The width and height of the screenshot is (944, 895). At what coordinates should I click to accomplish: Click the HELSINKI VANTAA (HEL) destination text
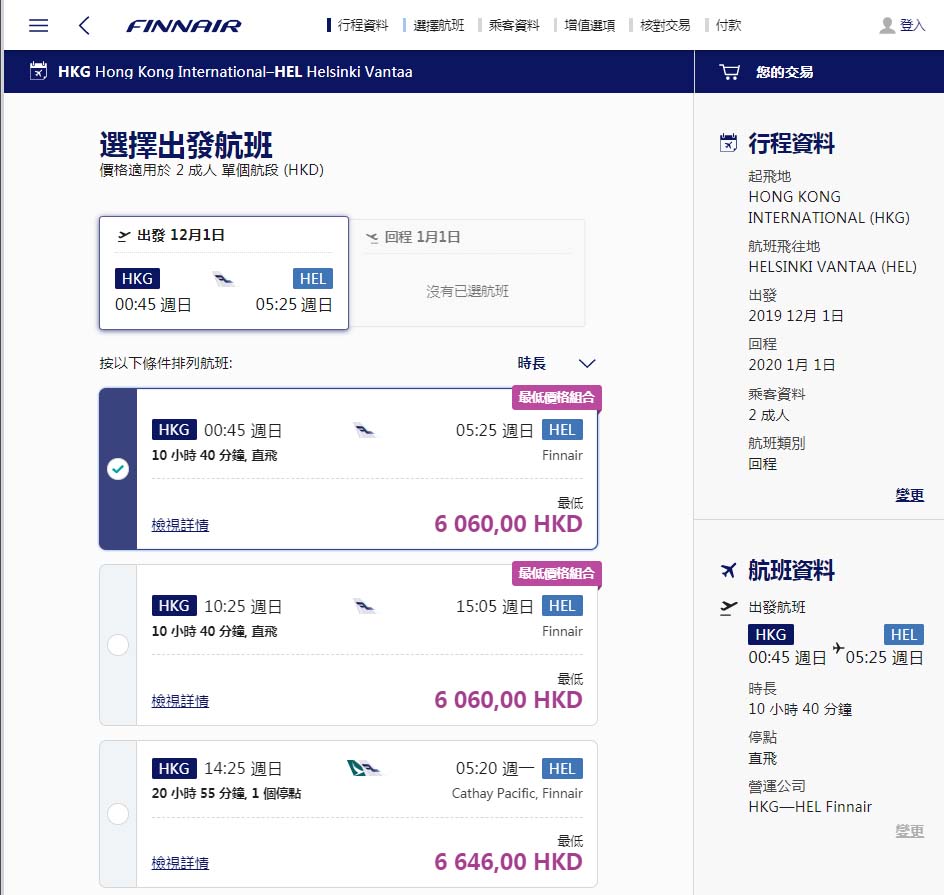(x=832, y=267)
